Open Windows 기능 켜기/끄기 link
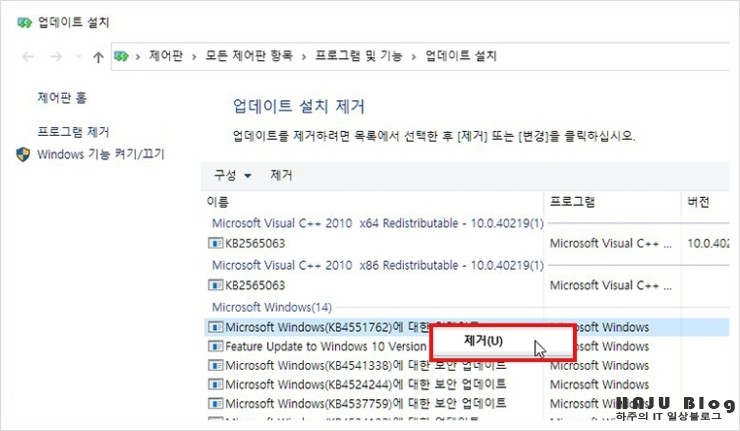This screenshot has width=740, height=431. (101, 154)
